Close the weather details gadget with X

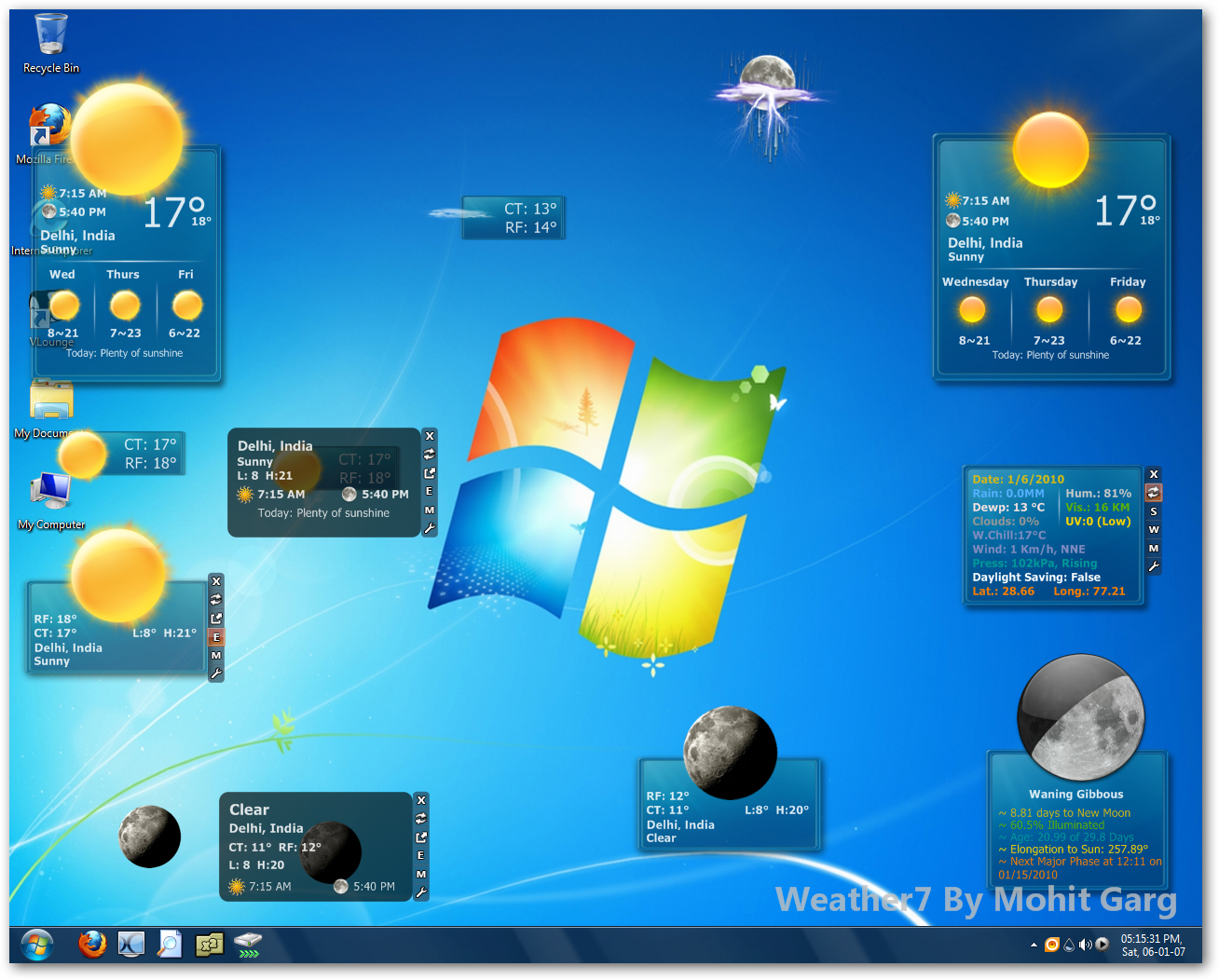[1154, 474]
